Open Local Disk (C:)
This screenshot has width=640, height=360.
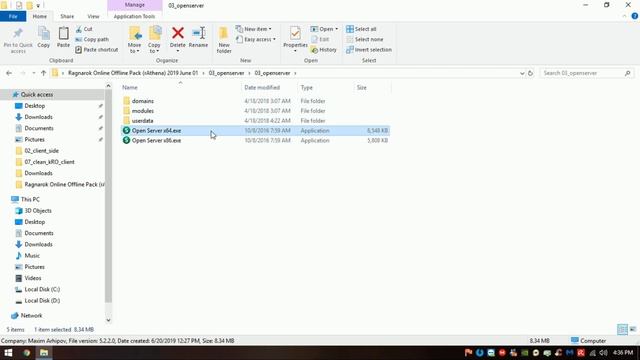click(x=42, y=289)
